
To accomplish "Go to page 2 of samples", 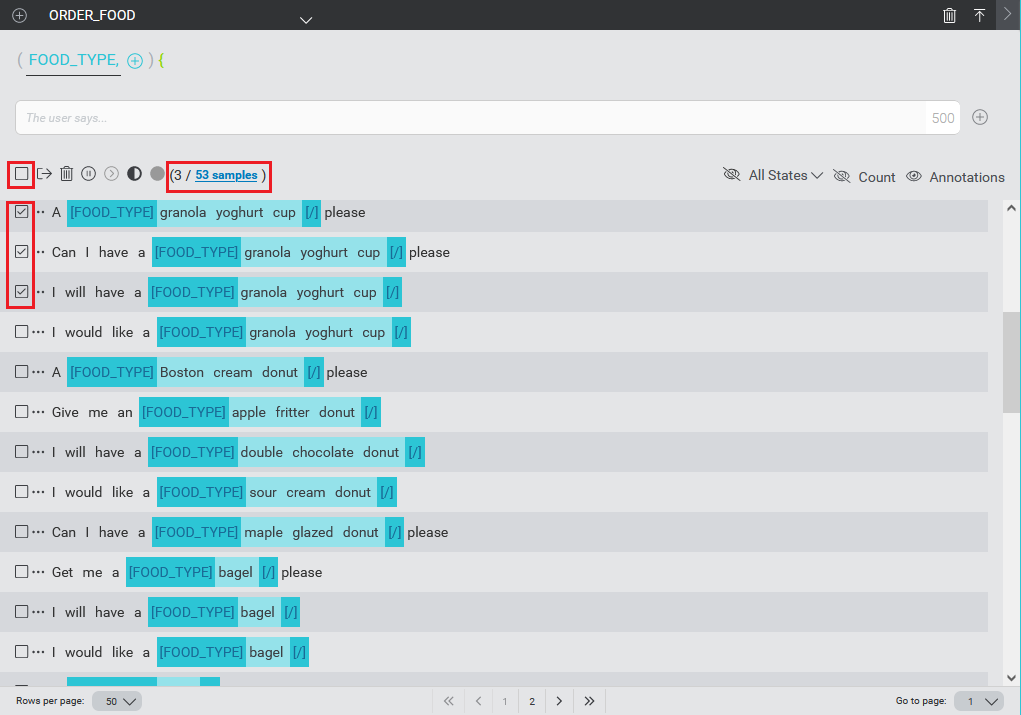I will point(532,701).
